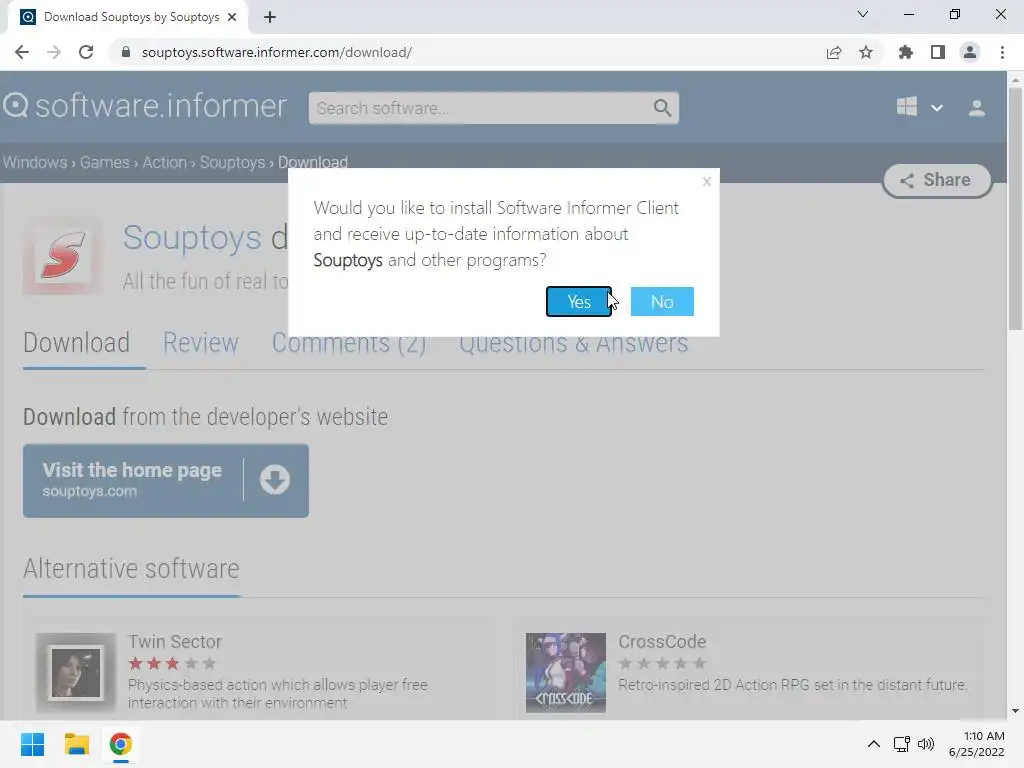Share this page via the address bar icon
This screenshot has height=768, width=1024.
point(833,52)
